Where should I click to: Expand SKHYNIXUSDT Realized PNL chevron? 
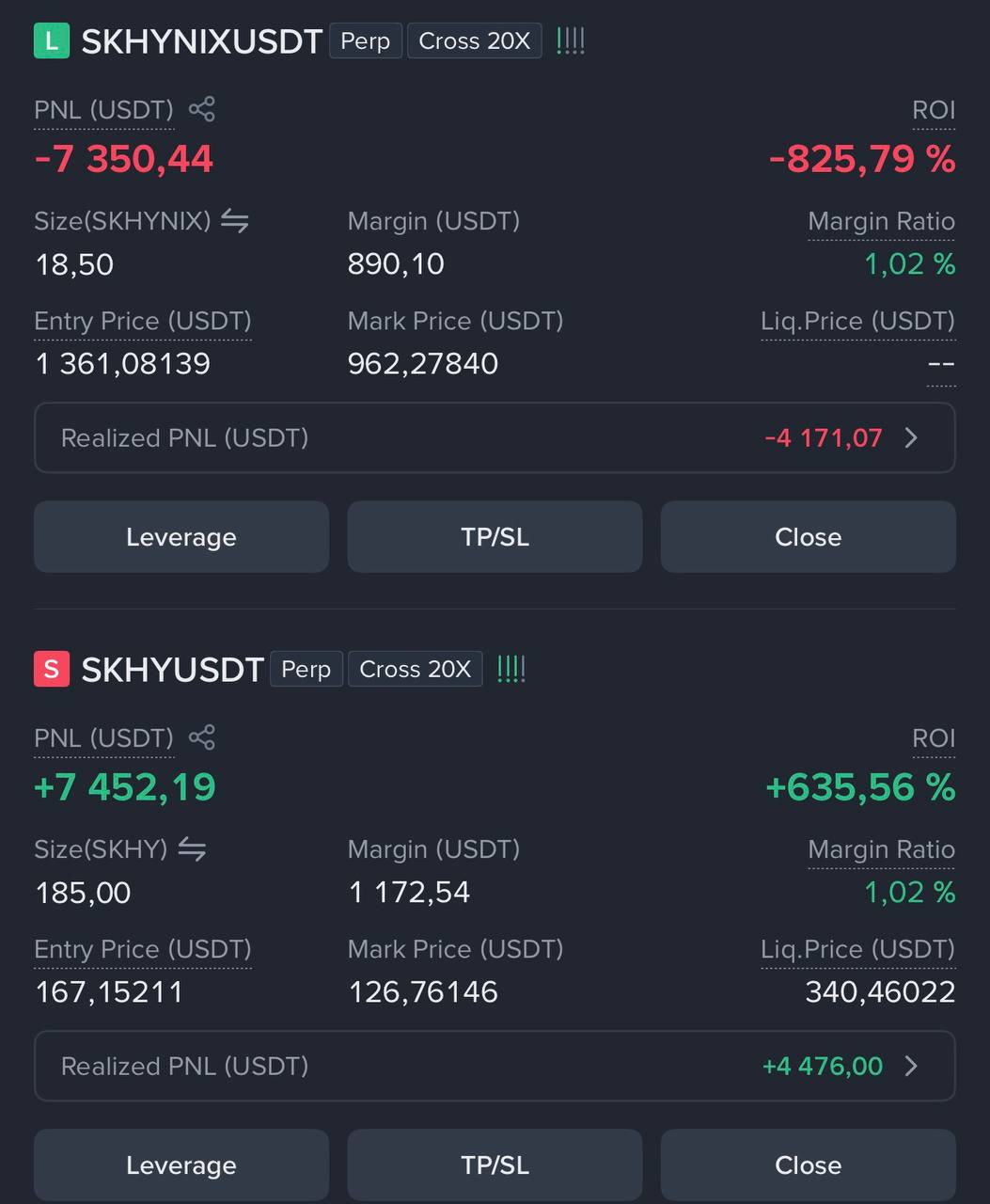pyautogui.click(x=910, y=438)
